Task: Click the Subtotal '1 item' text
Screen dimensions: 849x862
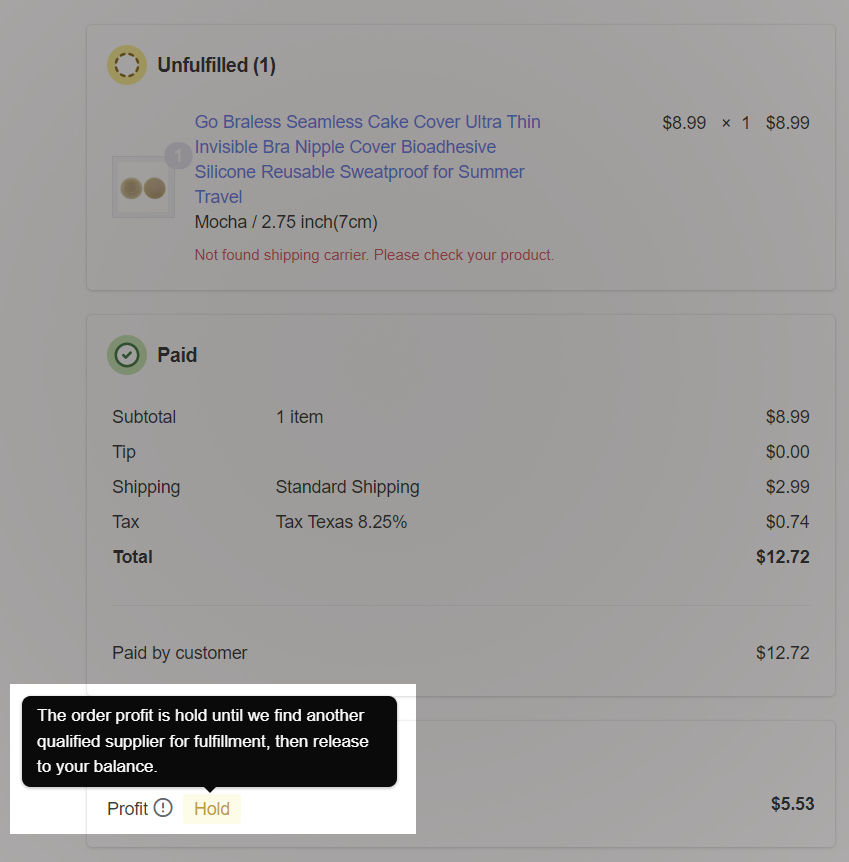Action: pyautogui.click(x=299, y=417)
